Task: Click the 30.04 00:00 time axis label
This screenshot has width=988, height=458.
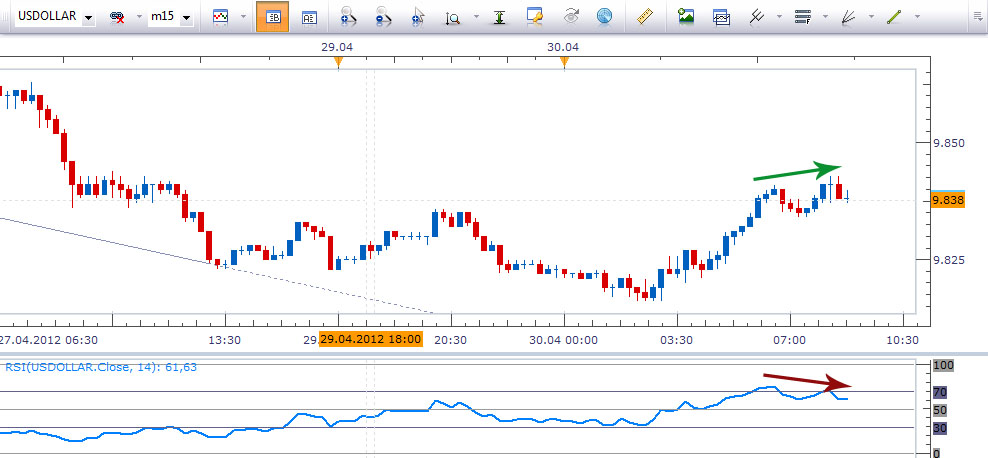Action: tap(563, 340)
